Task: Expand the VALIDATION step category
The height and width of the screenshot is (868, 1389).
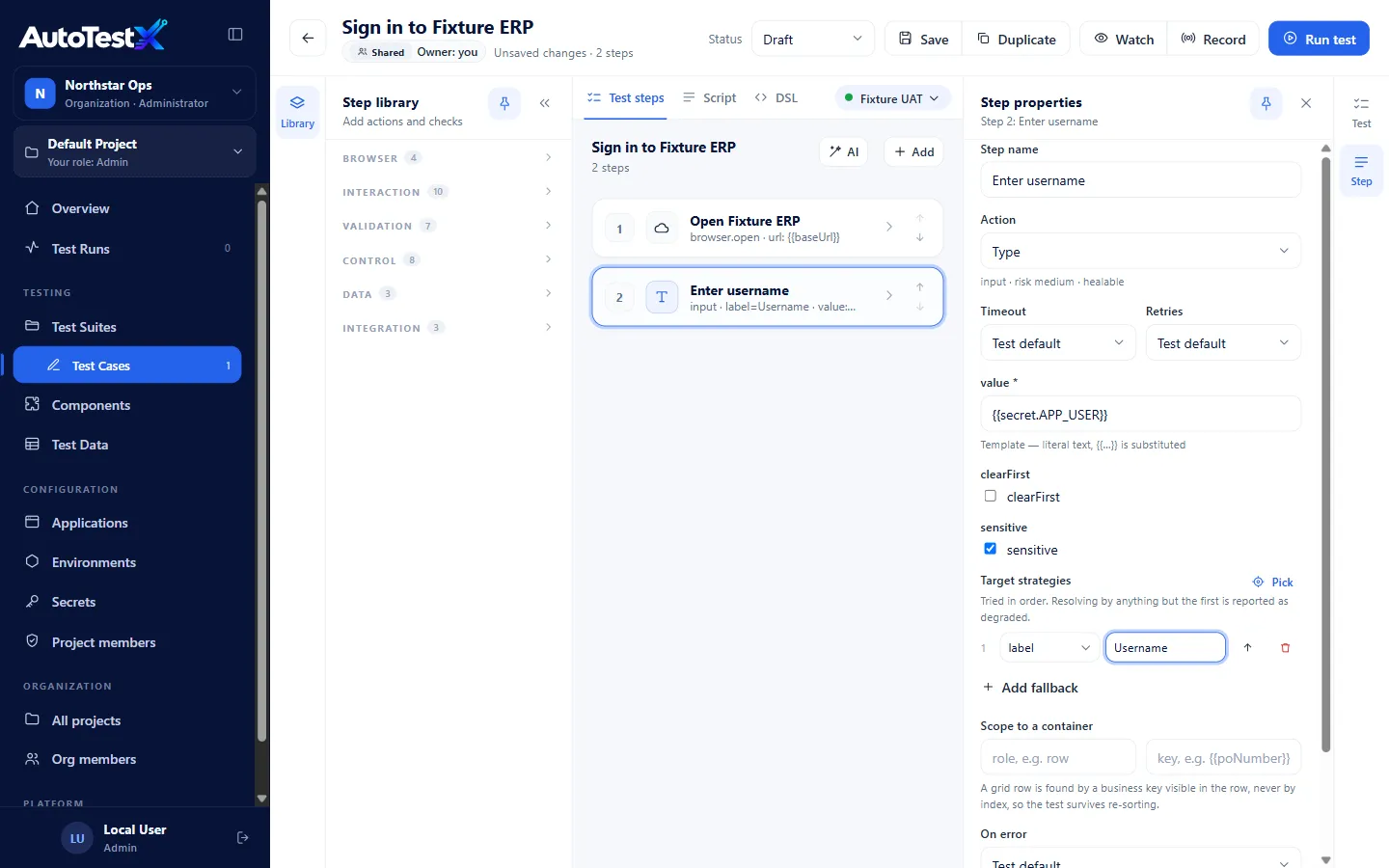Action: [448, 226]
